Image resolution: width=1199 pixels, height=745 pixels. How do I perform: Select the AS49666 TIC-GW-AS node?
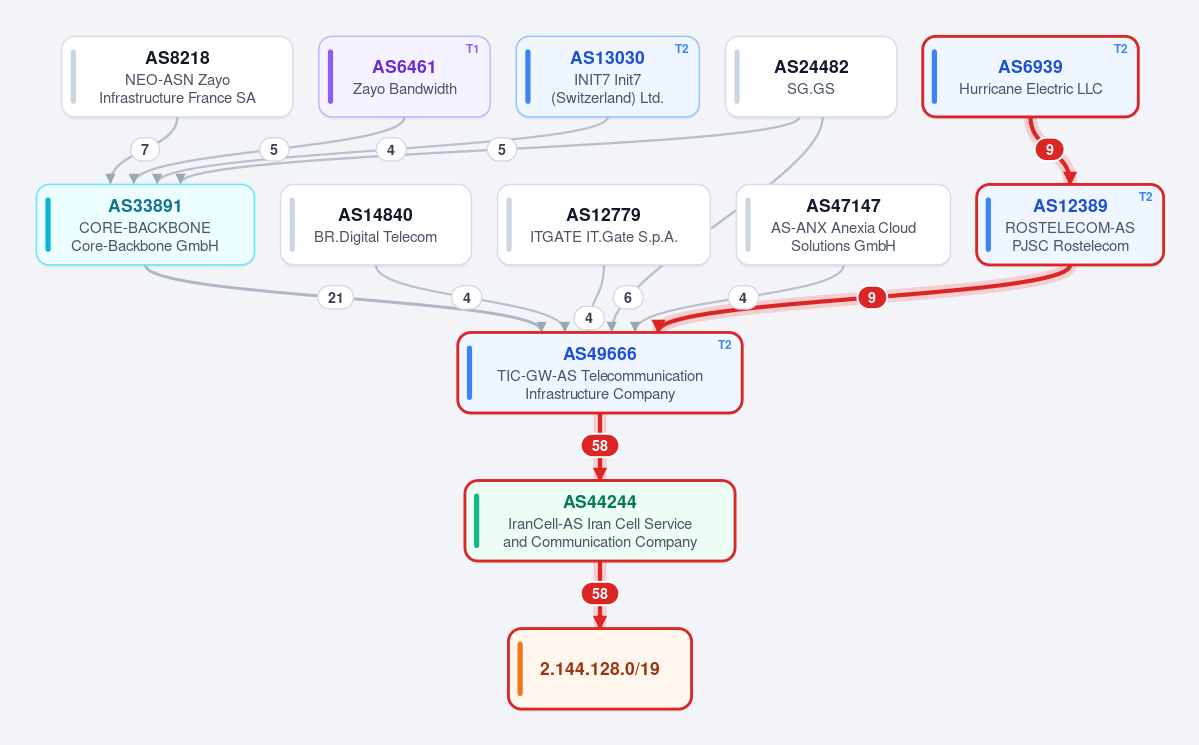pyautogui.click(x=600, y=373)
